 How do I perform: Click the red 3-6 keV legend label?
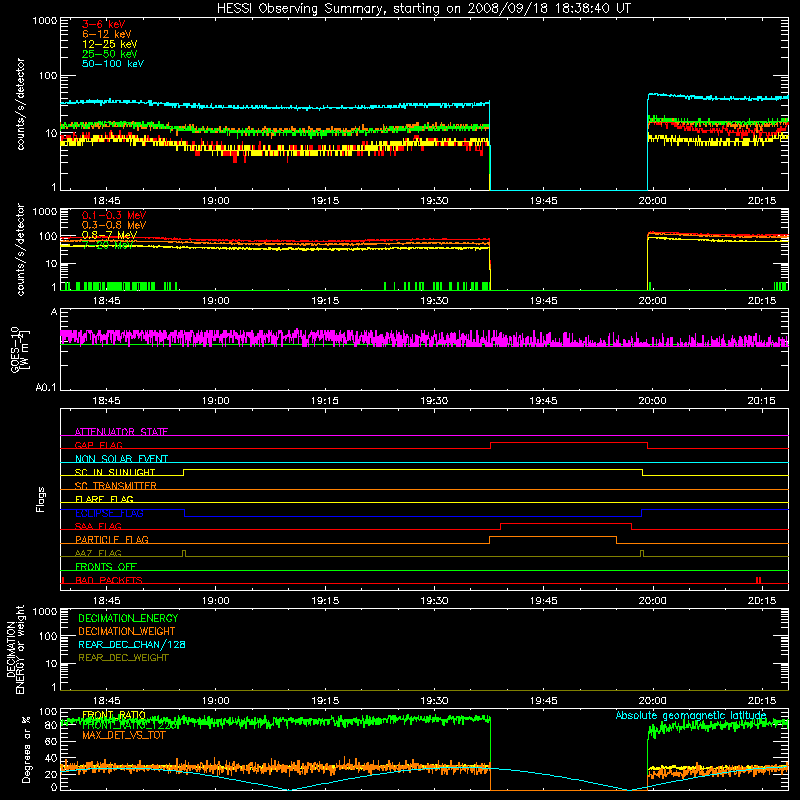click(103, 24)
